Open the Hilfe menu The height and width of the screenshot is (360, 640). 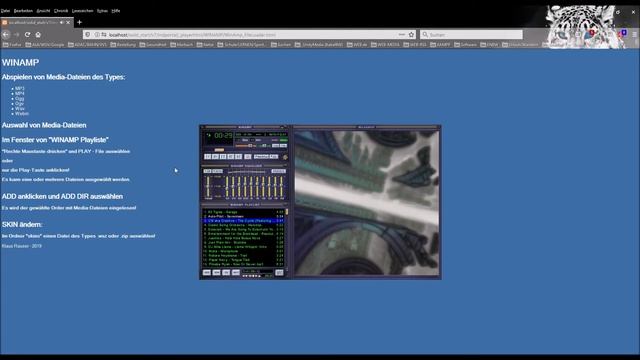[x=116, y=11]
